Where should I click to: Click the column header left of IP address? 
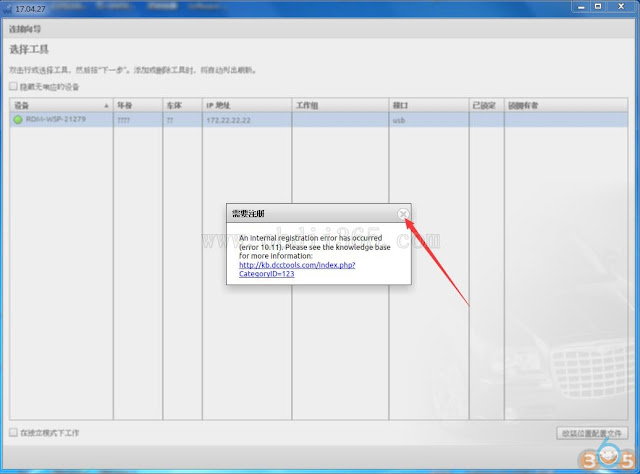pos(182,105)
